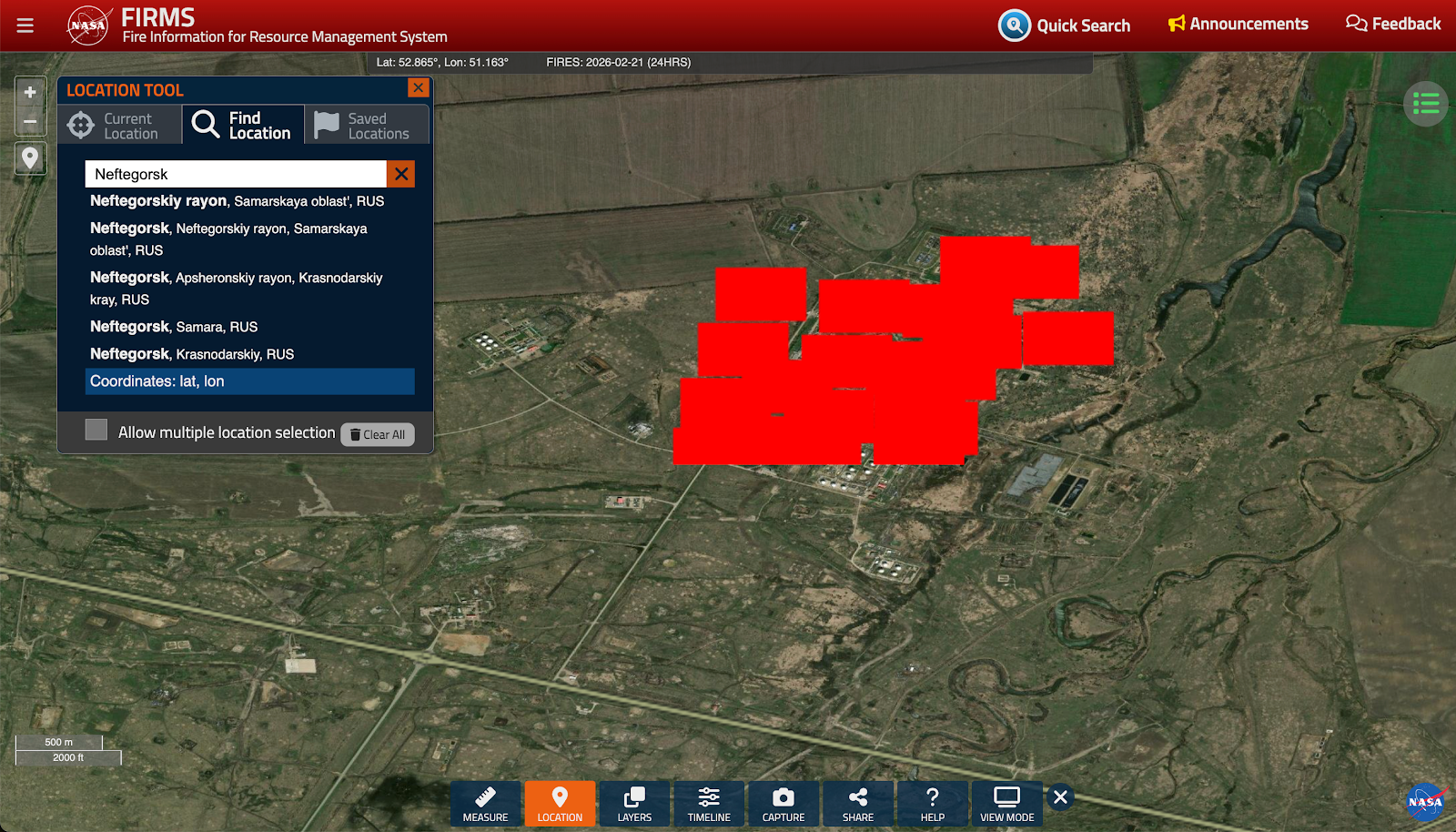Viewport: 1456px width, 832px height.
Task: Choose Neftegorsk, Neftegorskiy rayon, Samarskaya result
Action: click(x=250, y=239)
